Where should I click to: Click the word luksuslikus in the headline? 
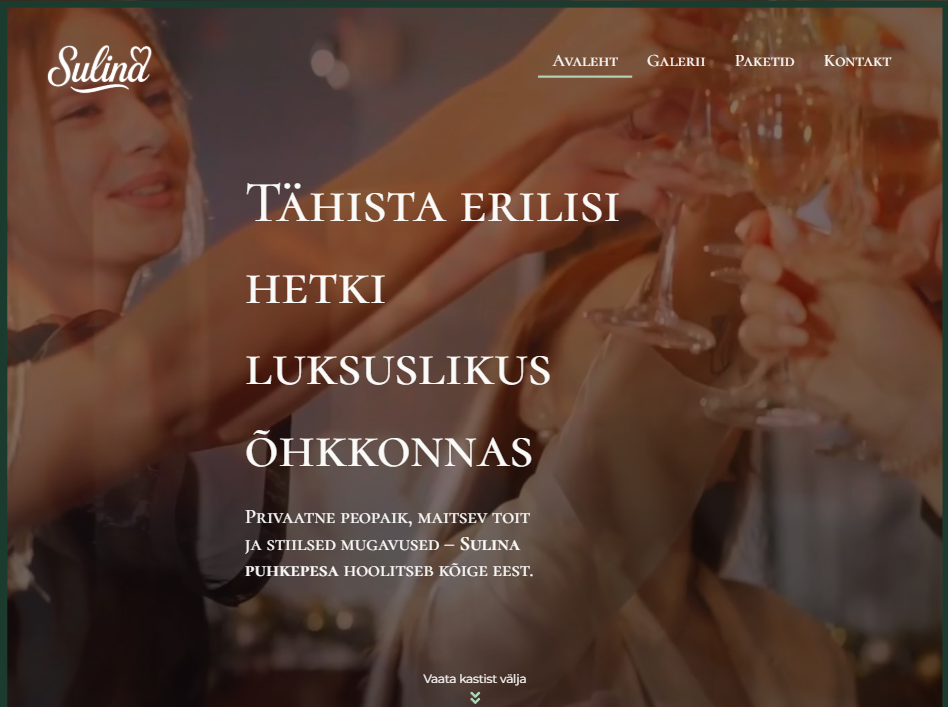[398, 370]
